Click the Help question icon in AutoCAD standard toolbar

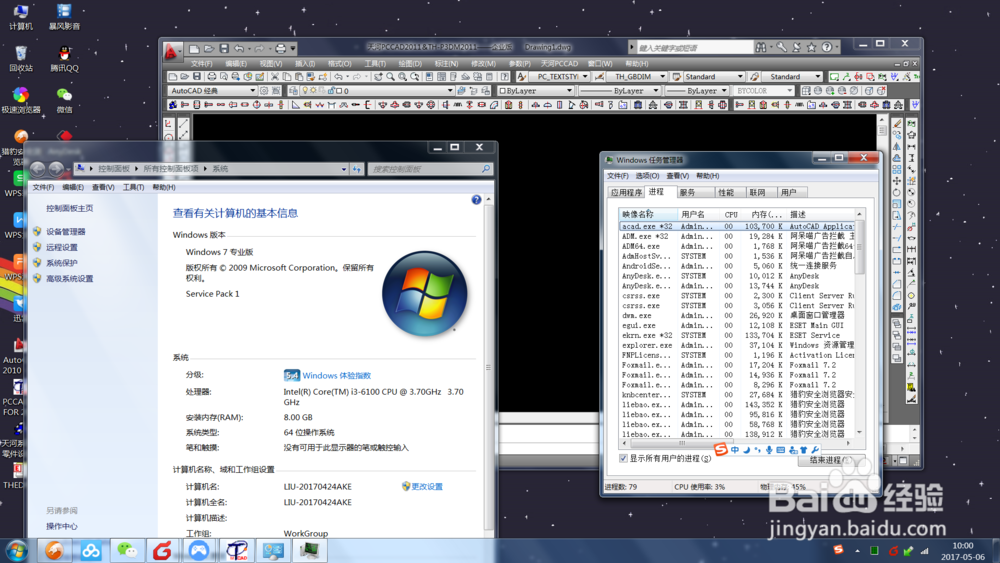point(504,77)
